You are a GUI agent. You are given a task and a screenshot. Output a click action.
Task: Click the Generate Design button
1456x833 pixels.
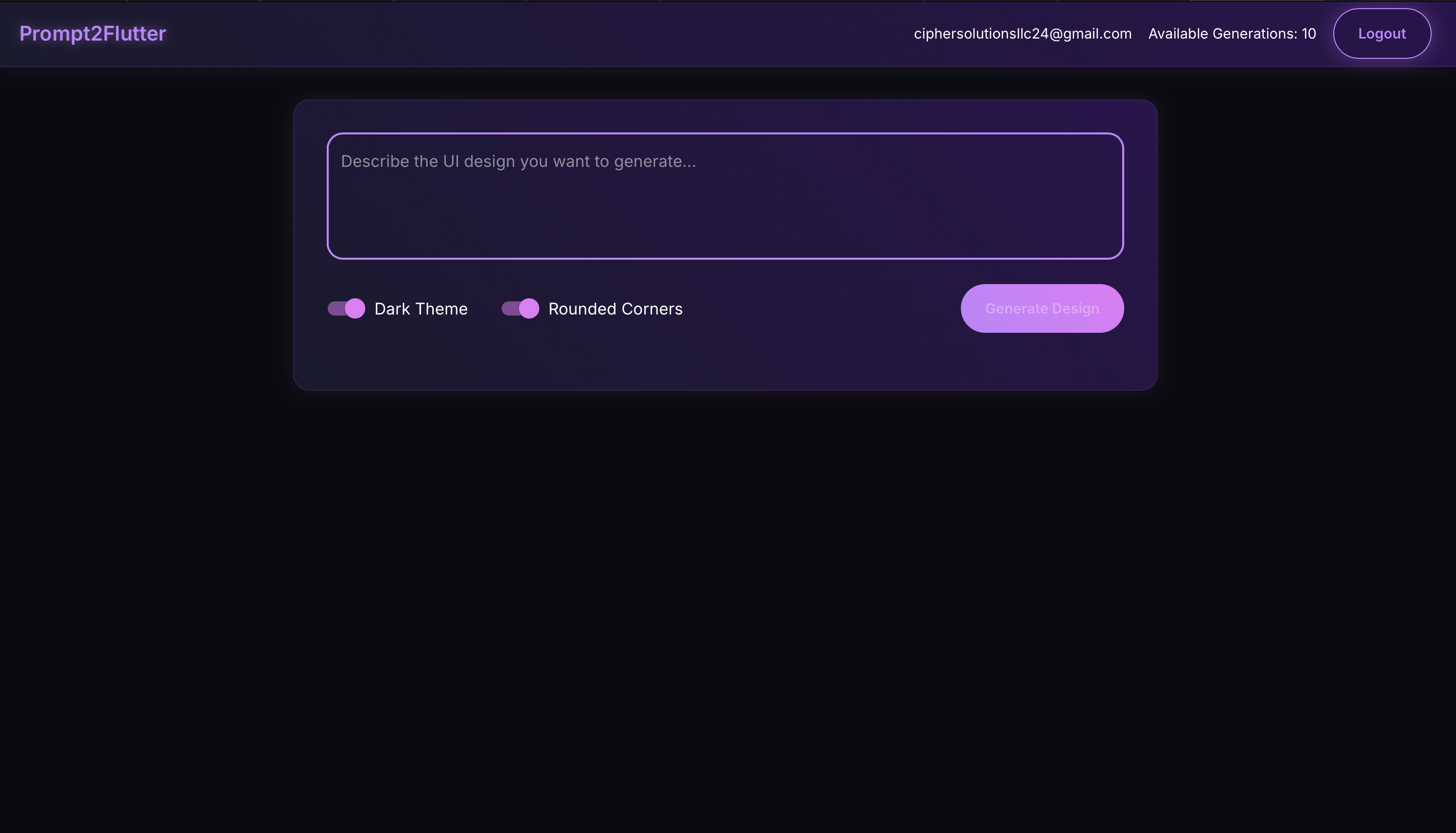coord(1042,308)
